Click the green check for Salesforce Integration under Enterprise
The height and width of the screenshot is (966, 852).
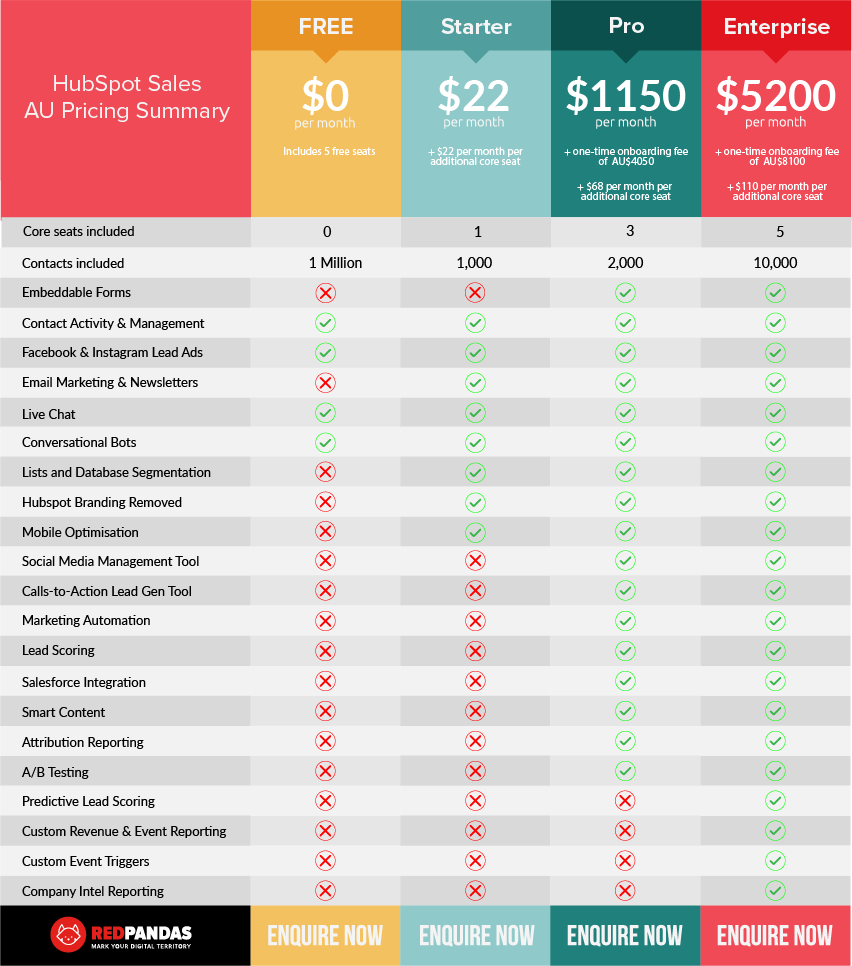[775, 682]
